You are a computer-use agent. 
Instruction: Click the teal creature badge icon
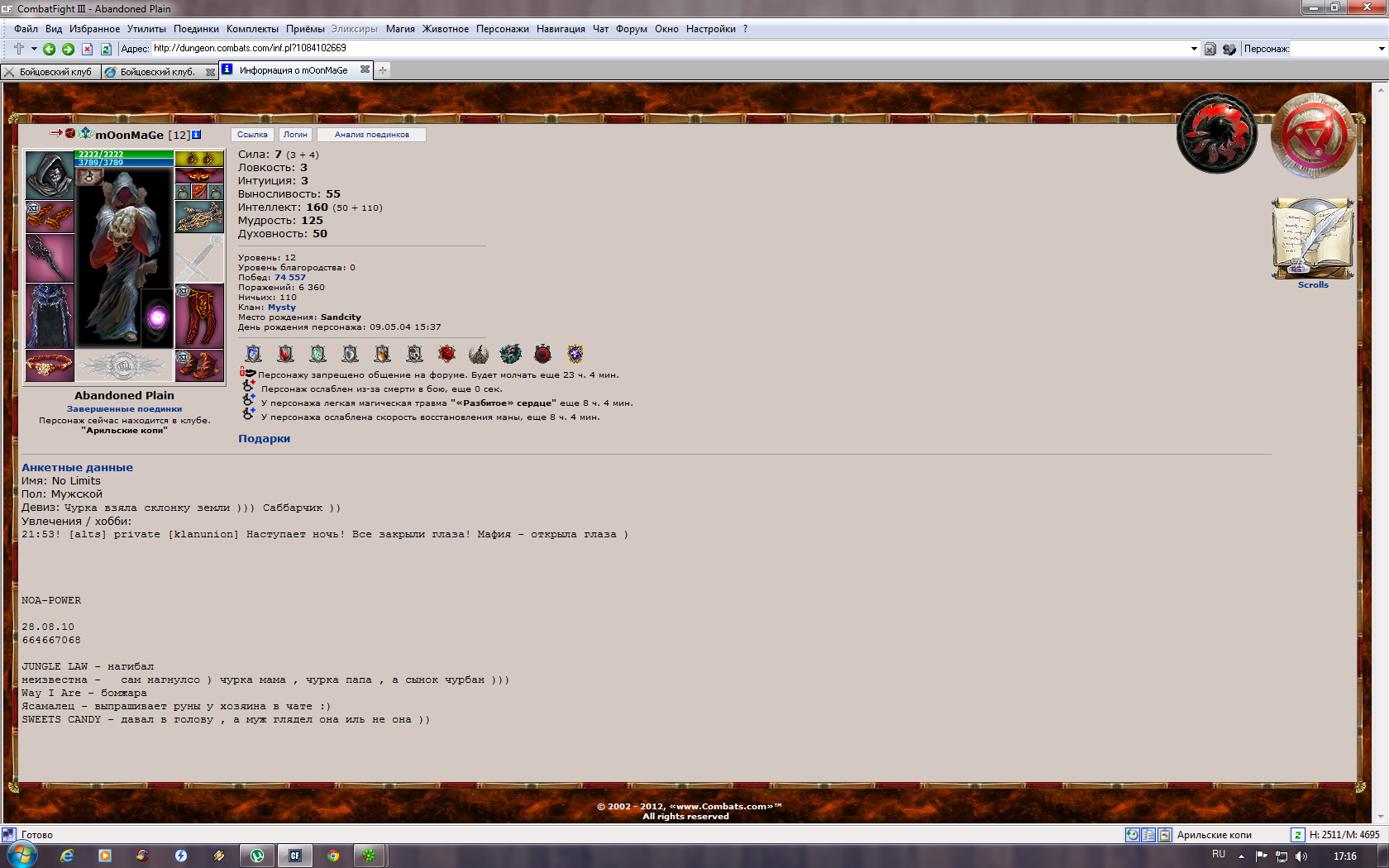coord(510,354)
